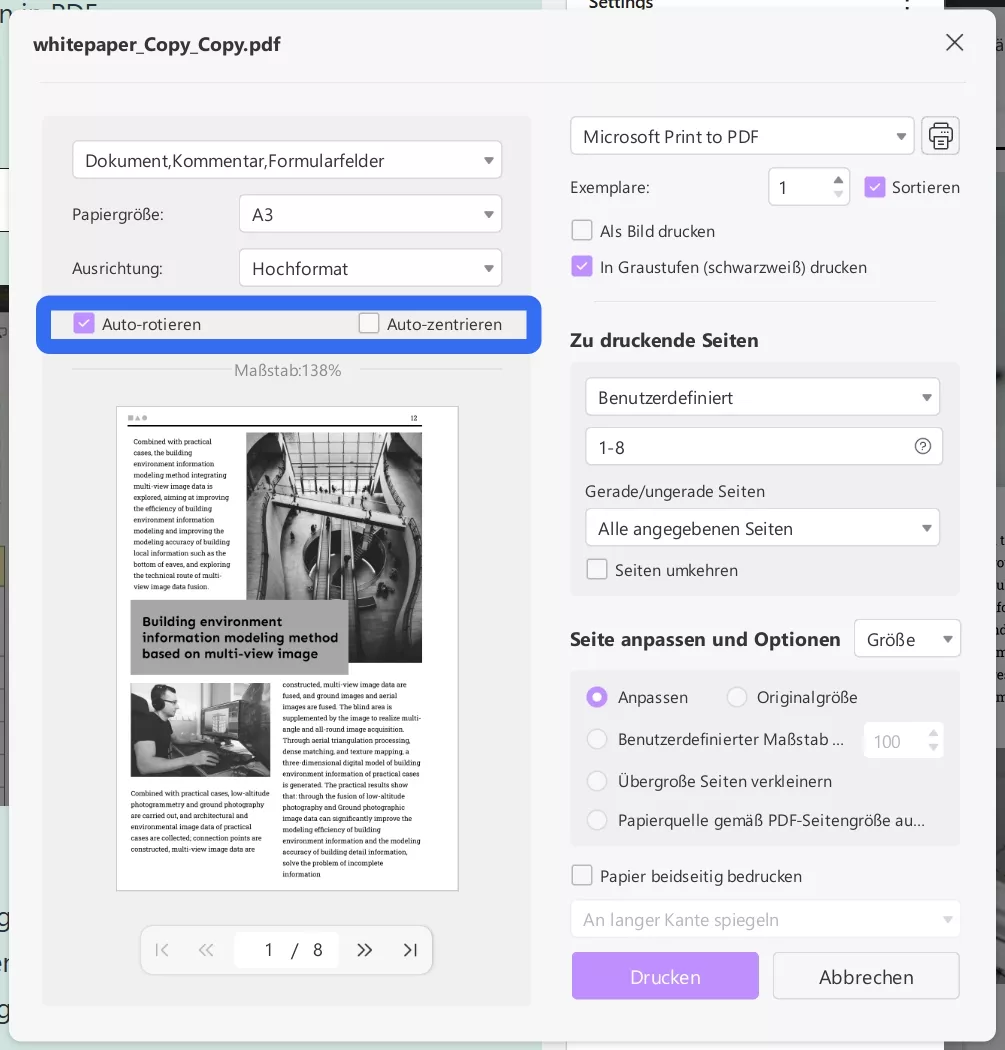Open the Papiergröße A3 dropdown

370,213
